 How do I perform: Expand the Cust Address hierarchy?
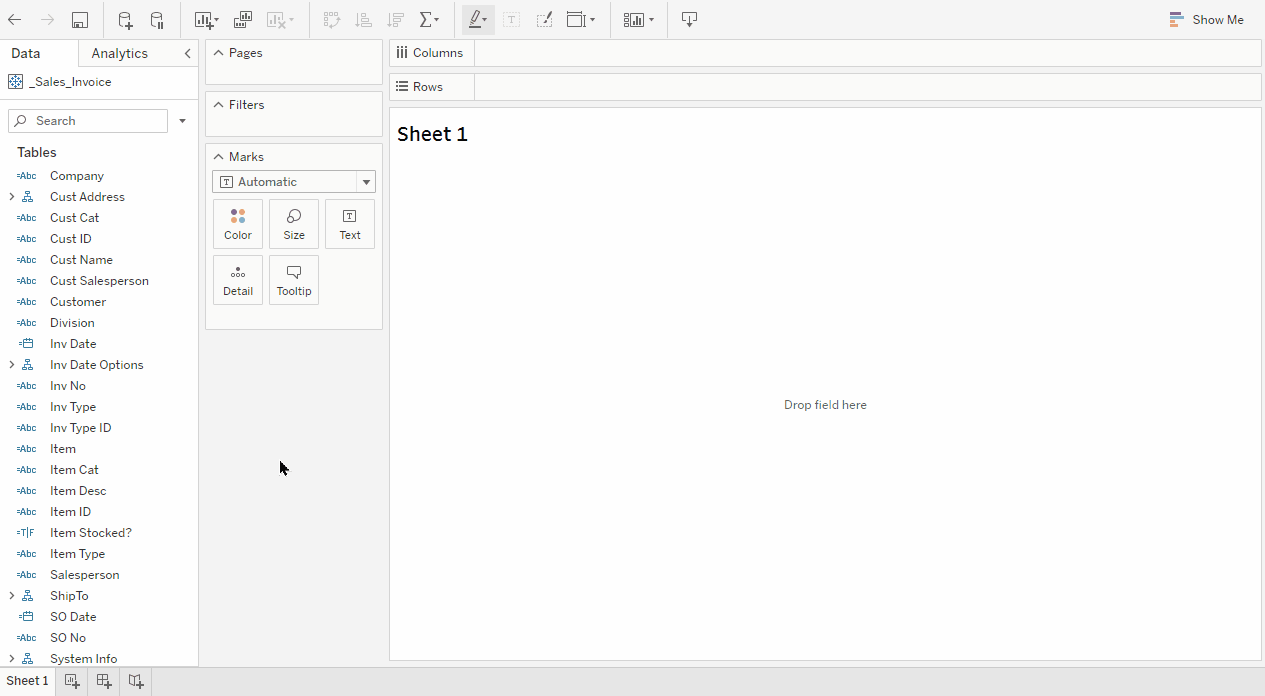pyautogui.click(x=12, y=197)
